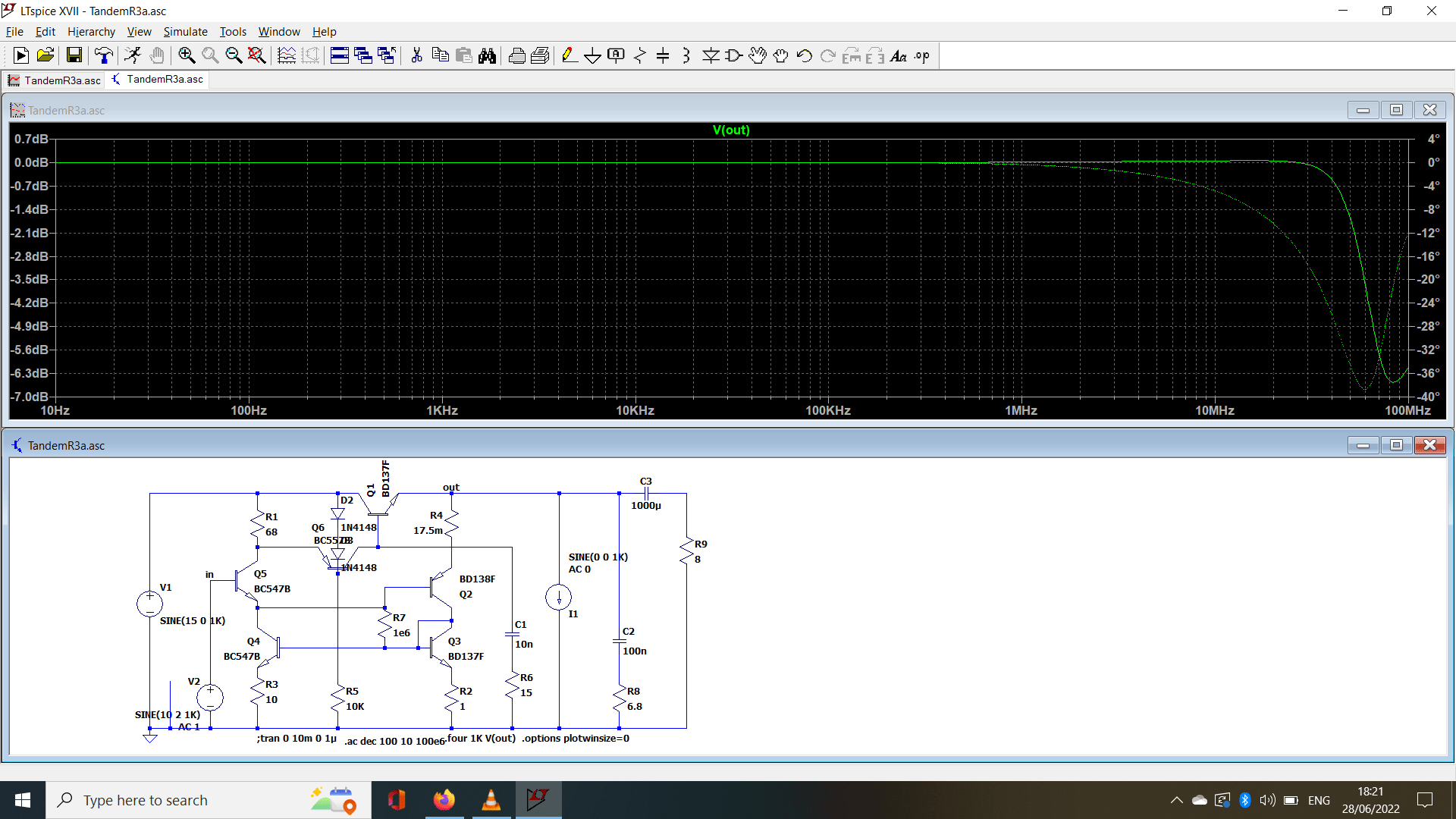Click the -7.0dB magnitude axis label
The height and width of the screenshot is (819, 1456).
[x=30, y=397]
